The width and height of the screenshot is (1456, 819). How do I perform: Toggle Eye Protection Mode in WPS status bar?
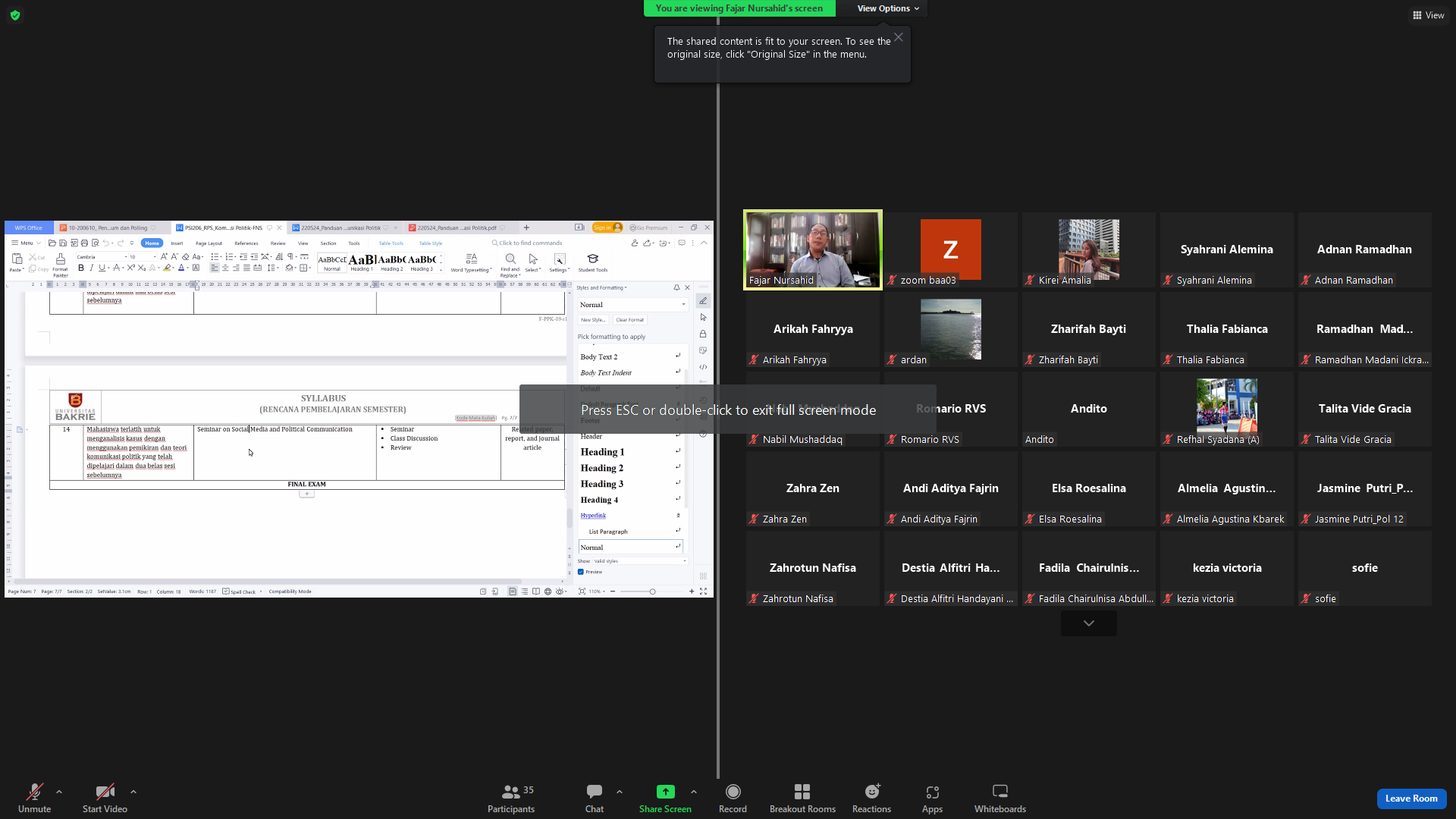(560, 591)
